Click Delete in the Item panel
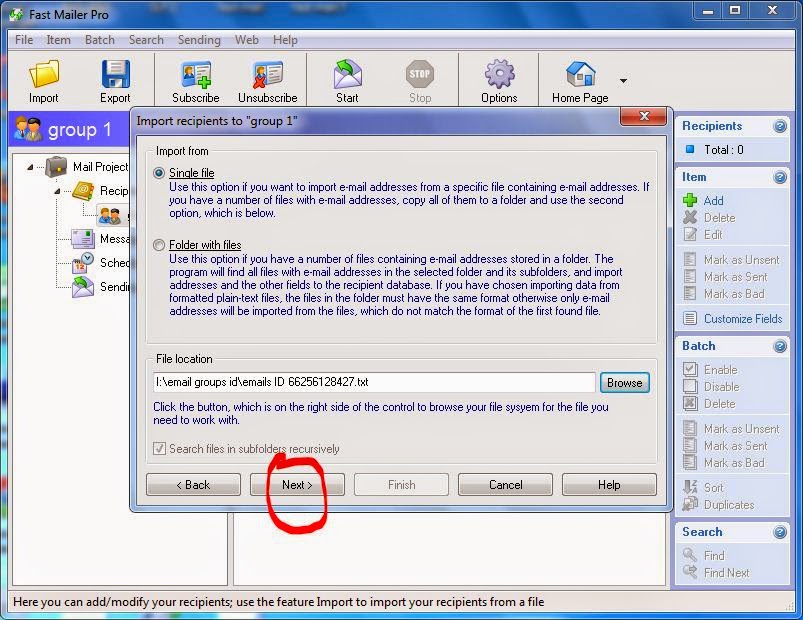803x620 pixels. pyautogui.click(x=719, y=218)
